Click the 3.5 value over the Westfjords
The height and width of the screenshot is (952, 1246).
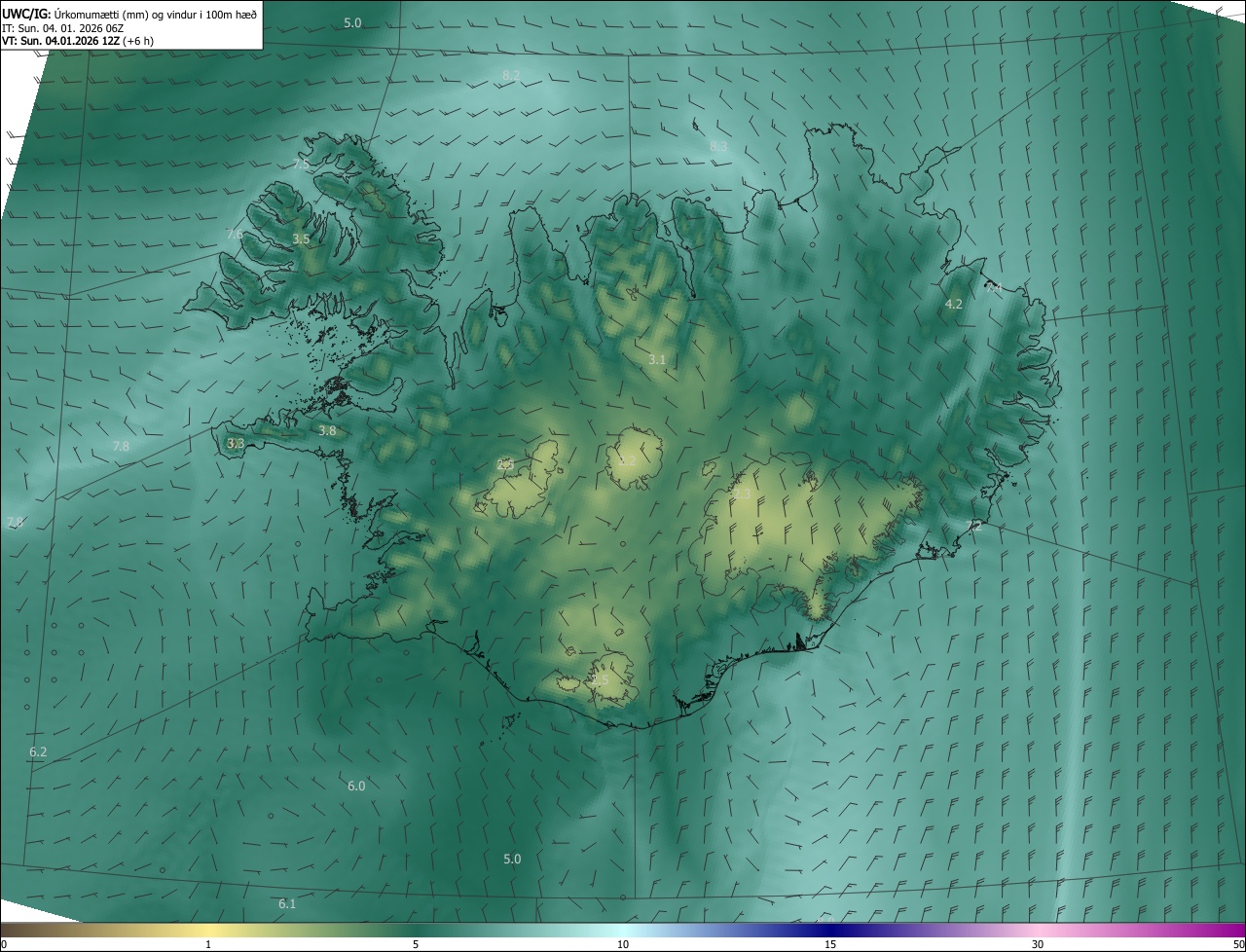301,238
